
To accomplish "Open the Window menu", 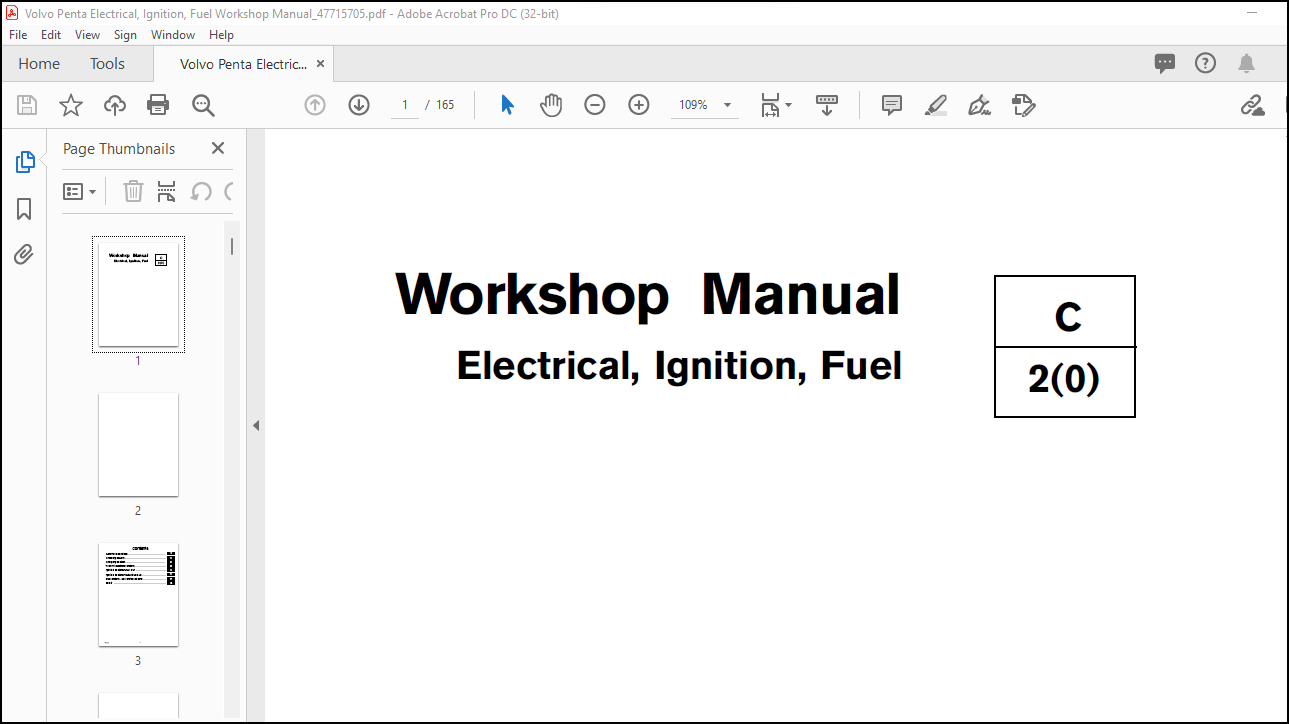I will 173,34.
